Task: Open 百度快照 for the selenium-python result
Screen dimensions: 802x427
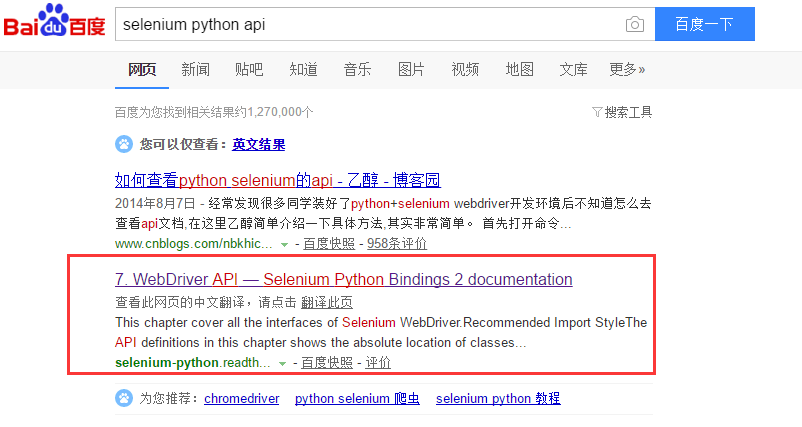Action: pos(327,363)
